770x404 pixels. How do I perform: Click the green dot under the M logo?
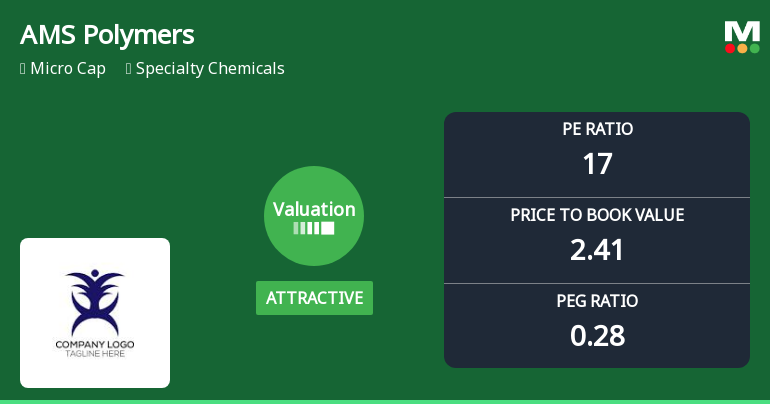click(x=754, y=48)
